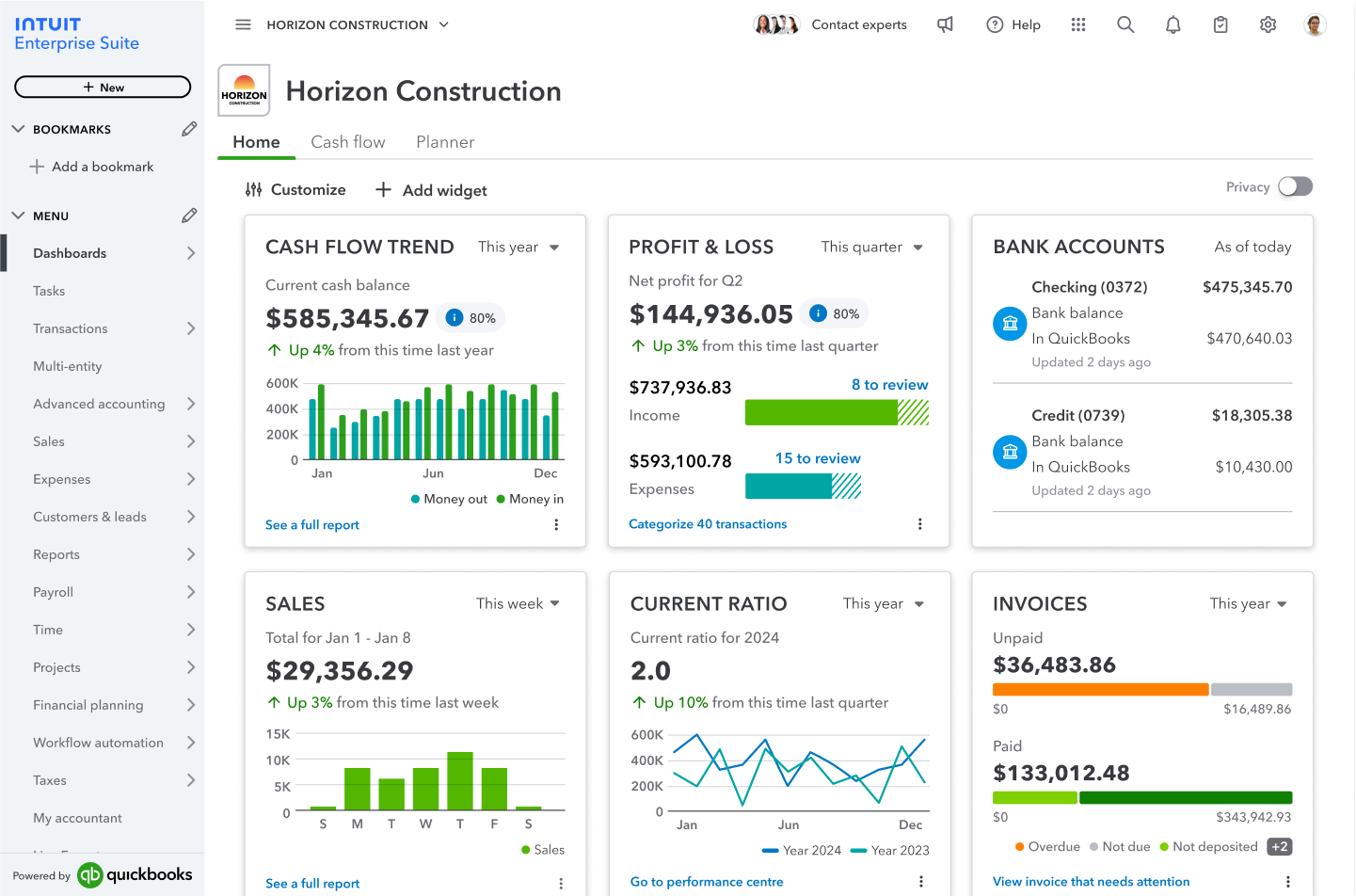Edit bookmarks with the pencil icon
The height and width of the screenshot is (896, 1356).
[189, 129]
